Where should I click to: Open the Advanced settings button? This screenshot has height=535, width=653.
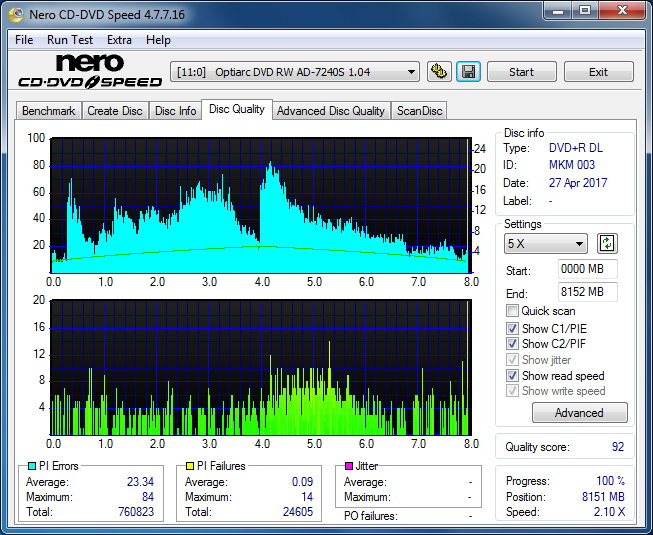click(x=579, y=413)
